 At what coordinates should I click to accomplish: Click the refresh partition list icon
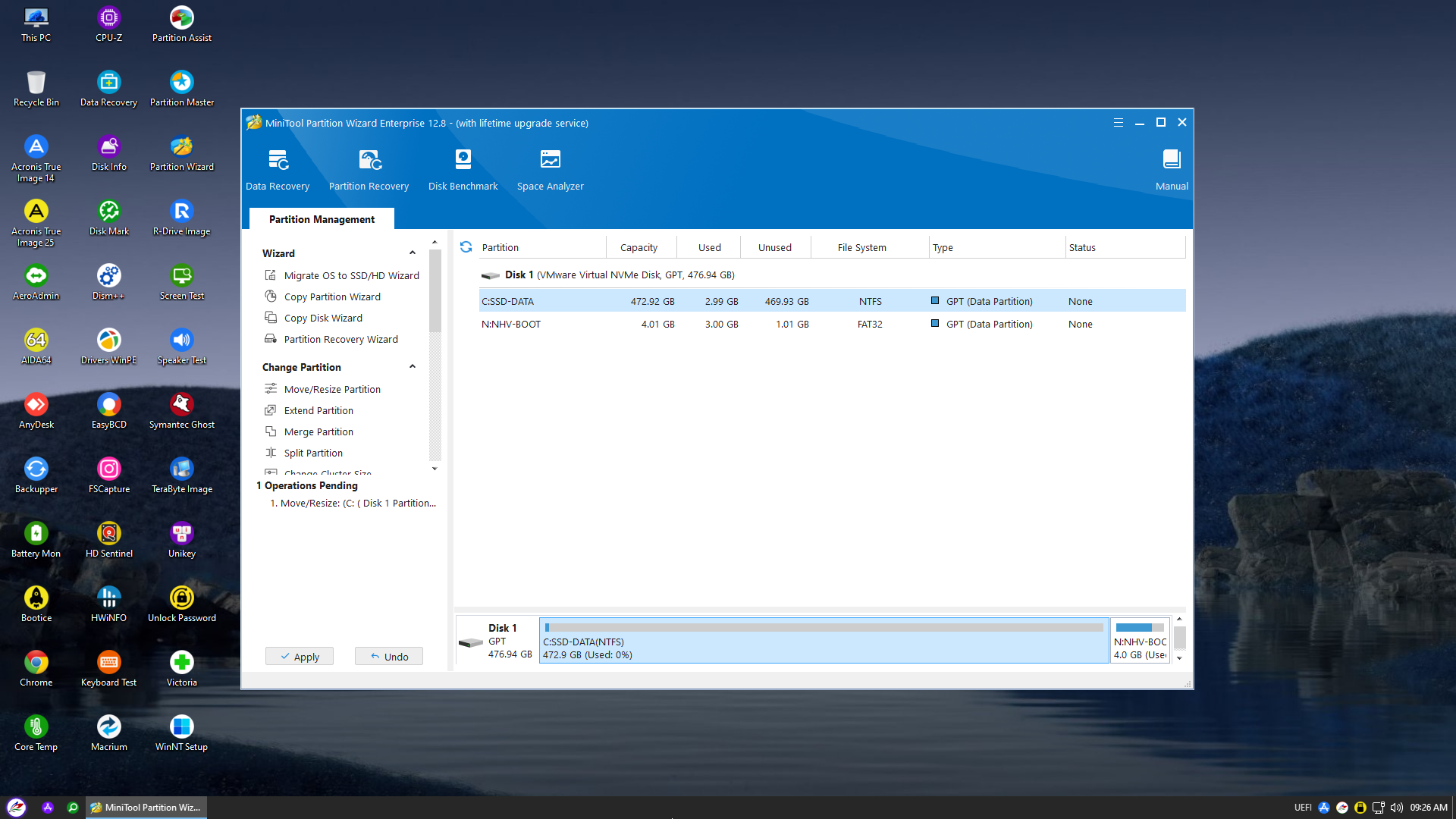click(466, 247)
